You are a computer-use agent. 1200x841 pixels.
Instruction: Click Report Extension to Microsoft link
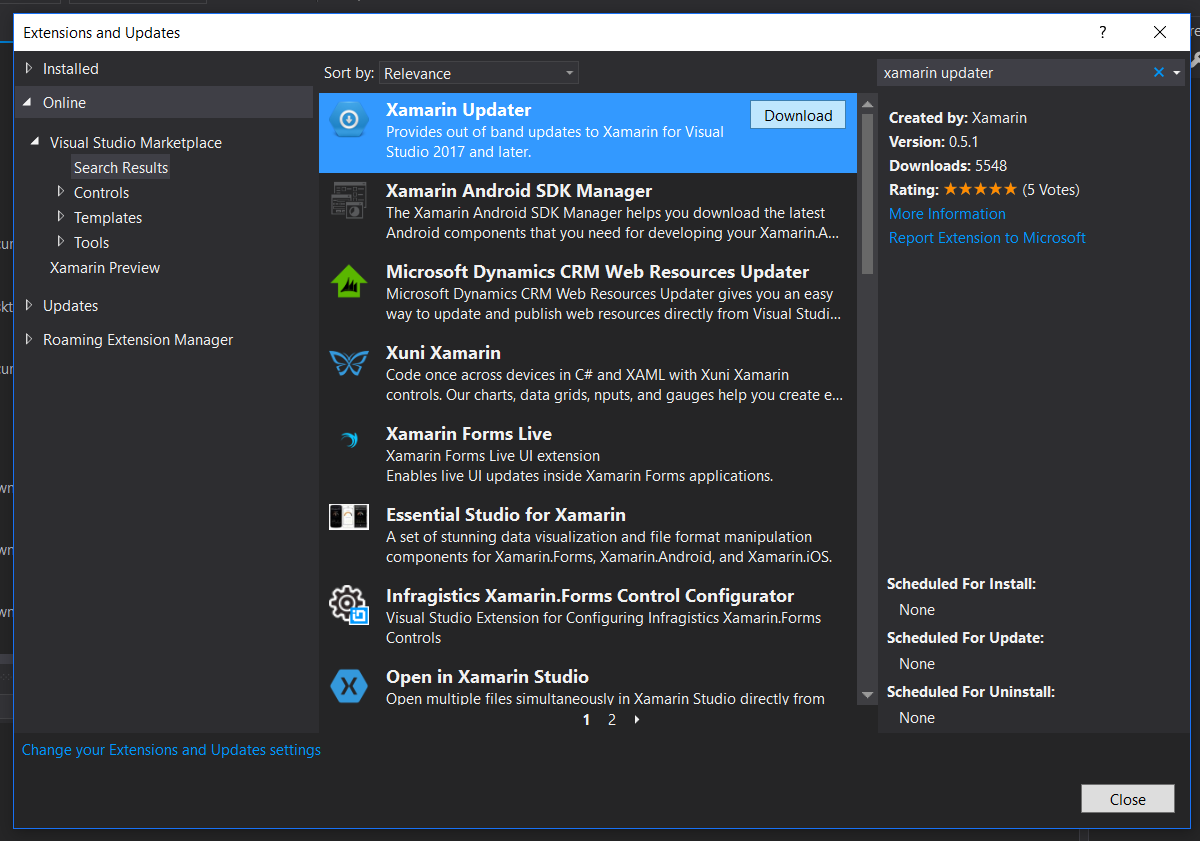tap(987, 238)
